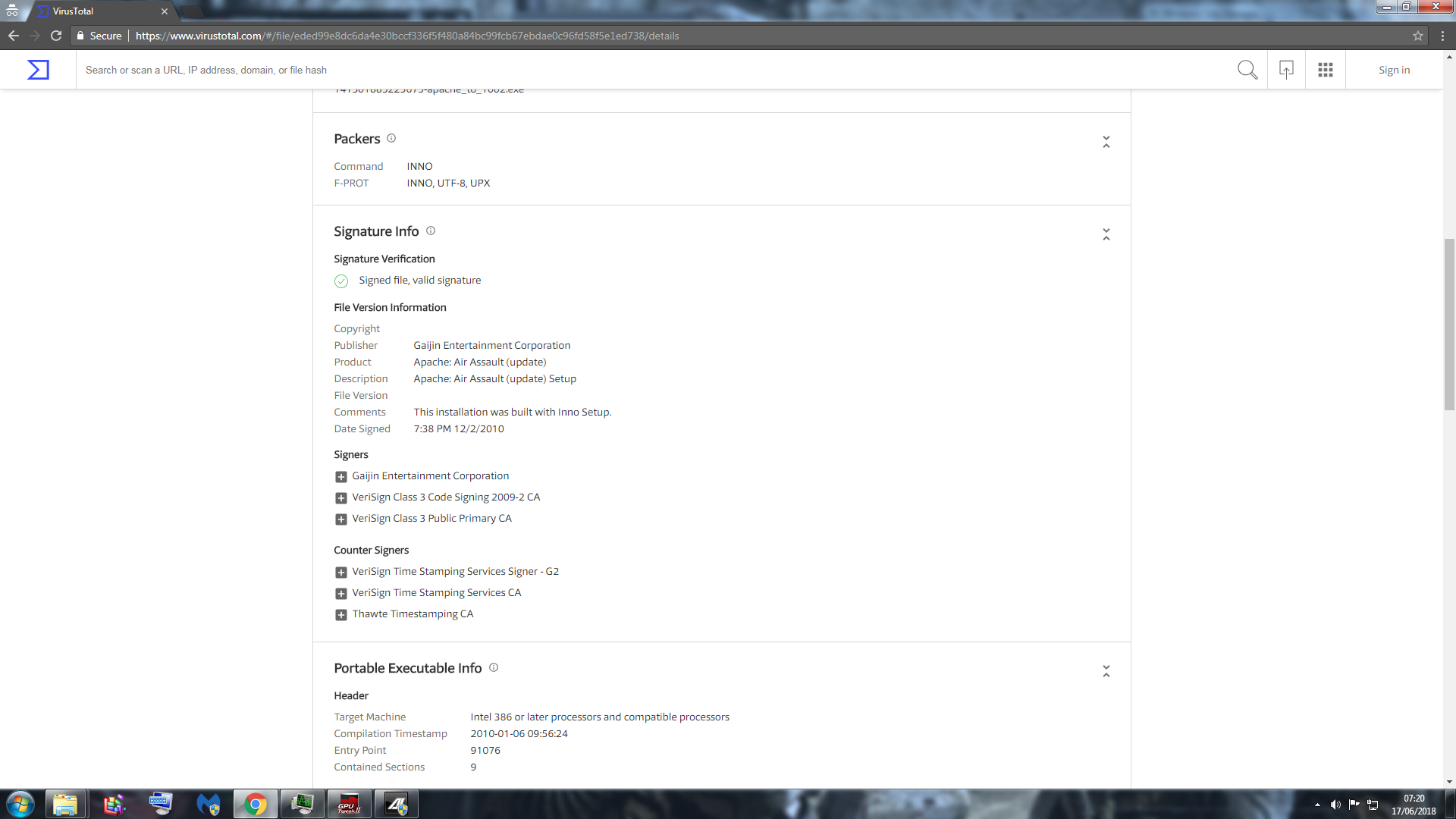
Task: Collapse the Packers section
Action: pos(1106,142)
